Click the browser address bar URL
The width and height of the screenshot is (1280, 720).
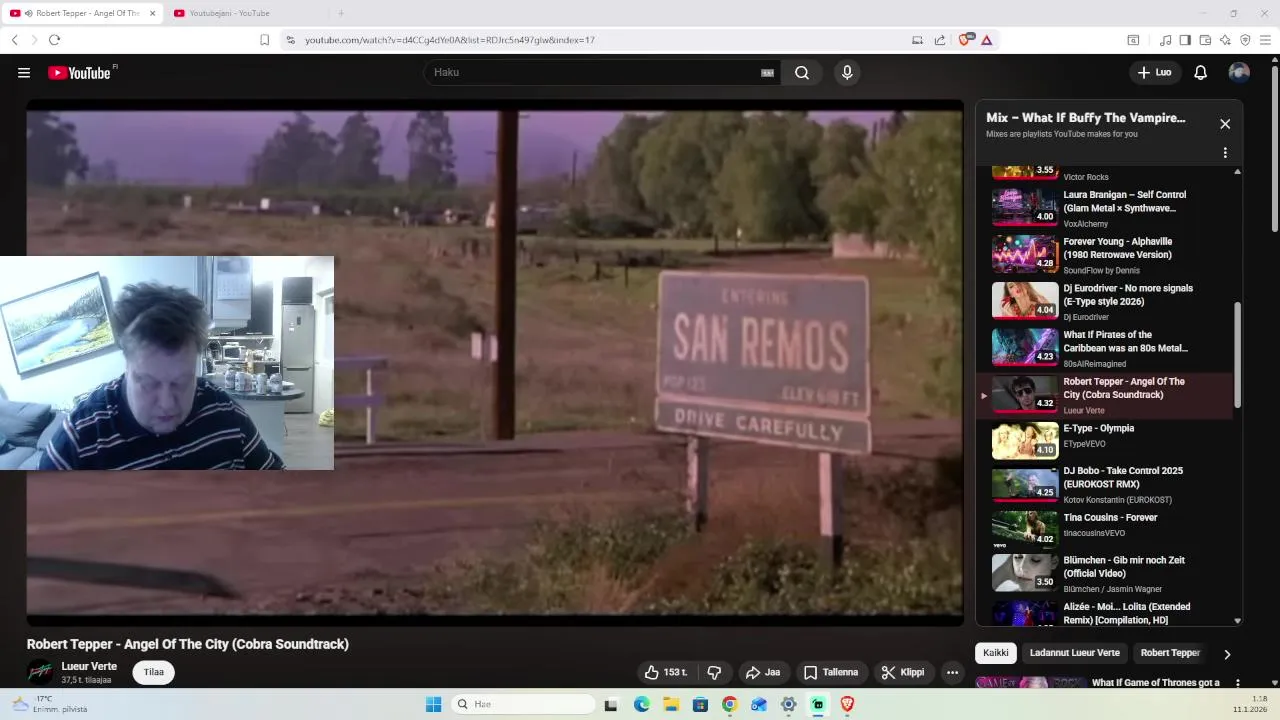pyautogui.click(x=450, y=40)
